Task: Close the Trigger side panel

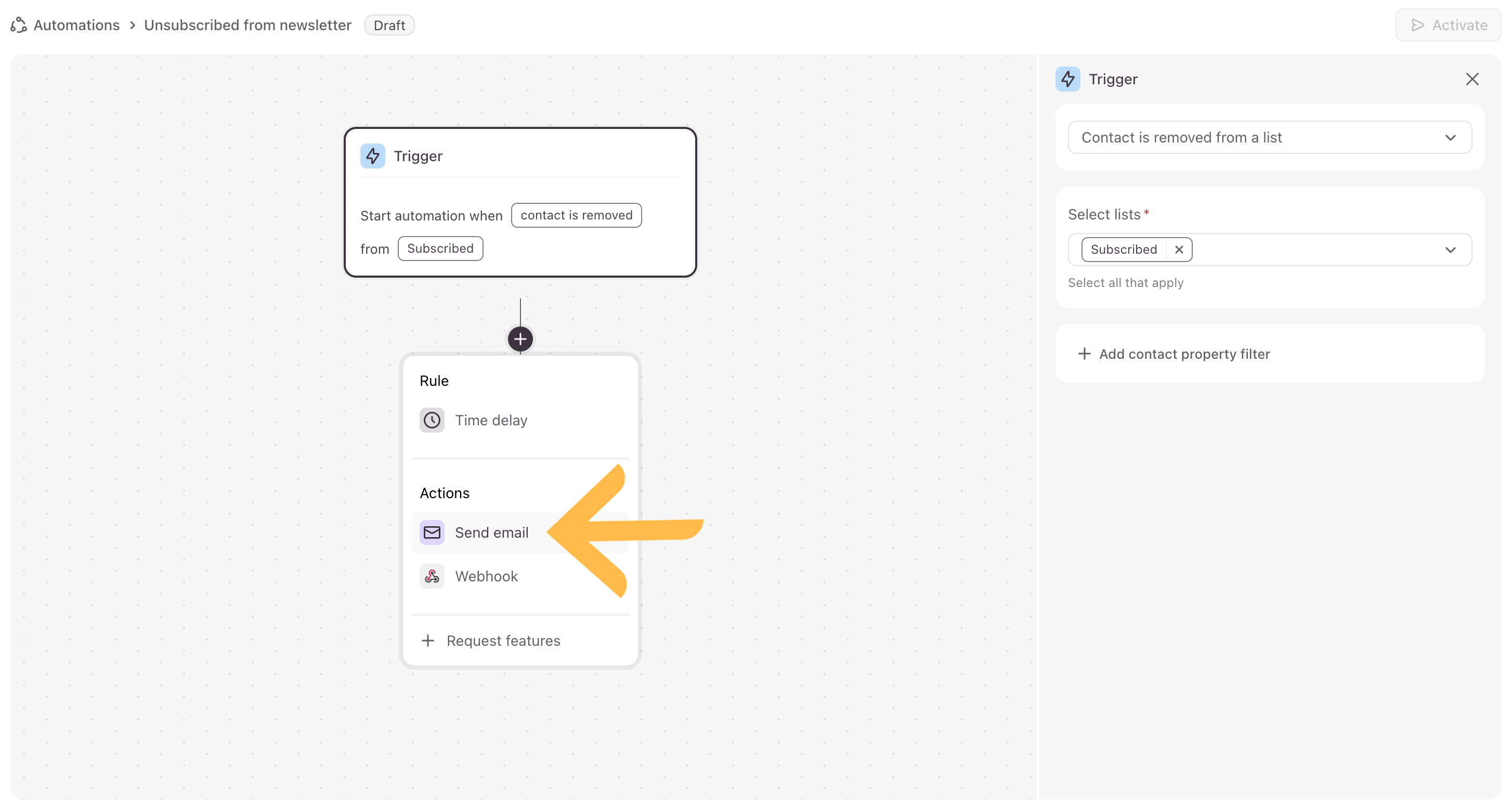Action: [1472, 79]
